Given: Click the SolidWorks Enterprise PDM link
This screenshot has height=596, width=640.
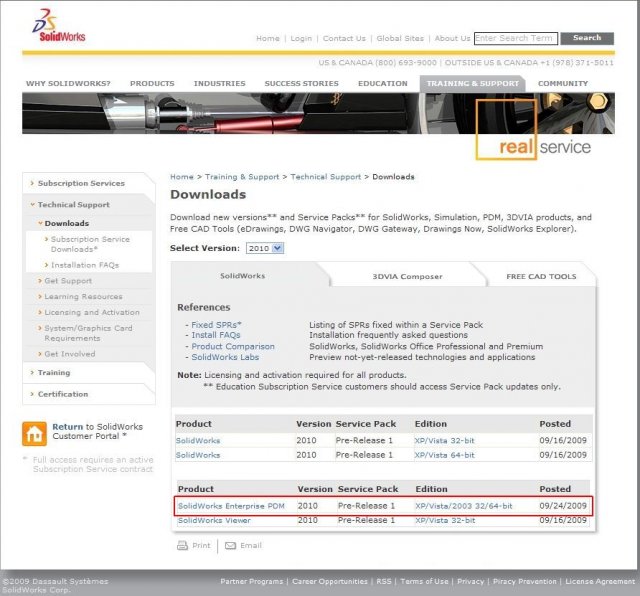Looking at the screenshot, I should (231, 506).
